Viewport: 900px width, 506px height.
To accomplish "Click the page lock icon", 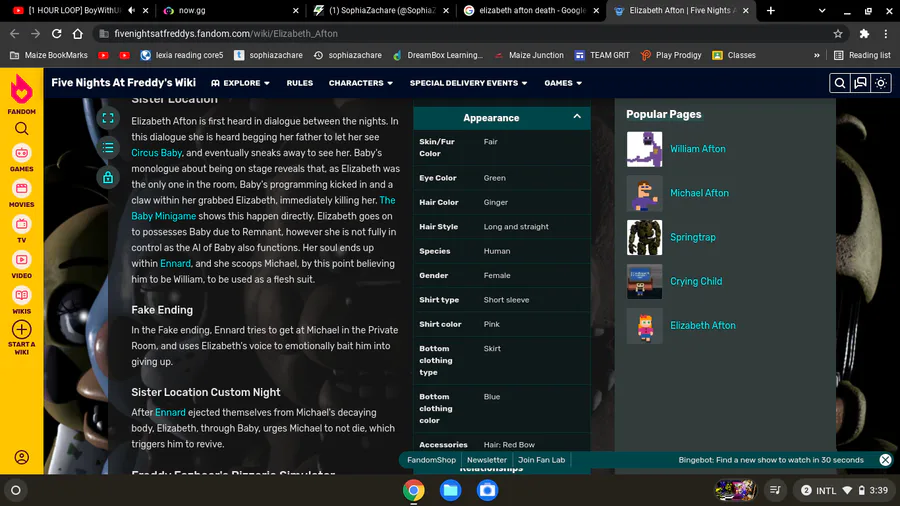I will click(108, 177).
